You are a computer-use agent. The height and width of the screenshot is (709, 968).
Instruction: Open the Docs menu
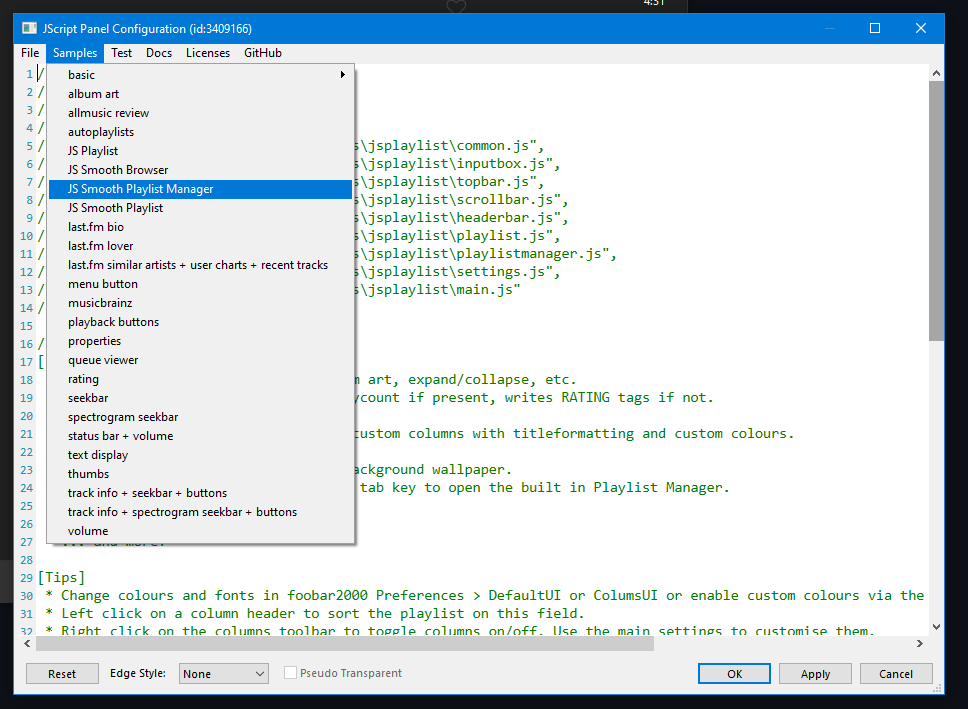(160, 52)
